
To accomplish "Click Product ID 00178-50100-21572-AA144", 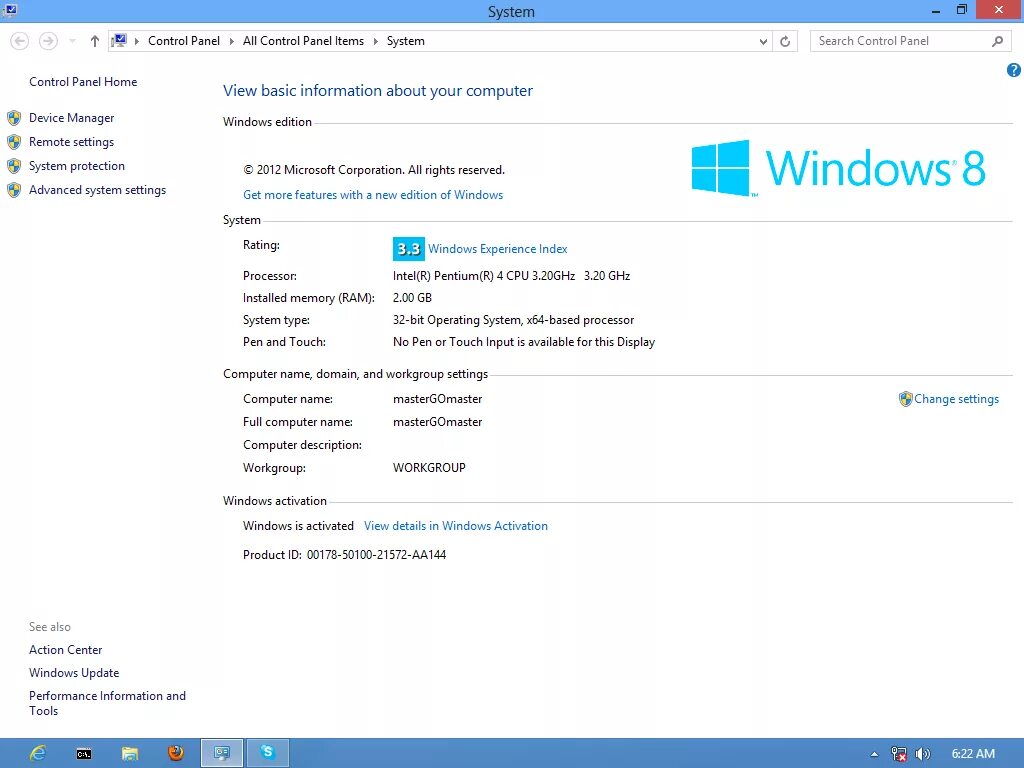I will coord(344,554).
